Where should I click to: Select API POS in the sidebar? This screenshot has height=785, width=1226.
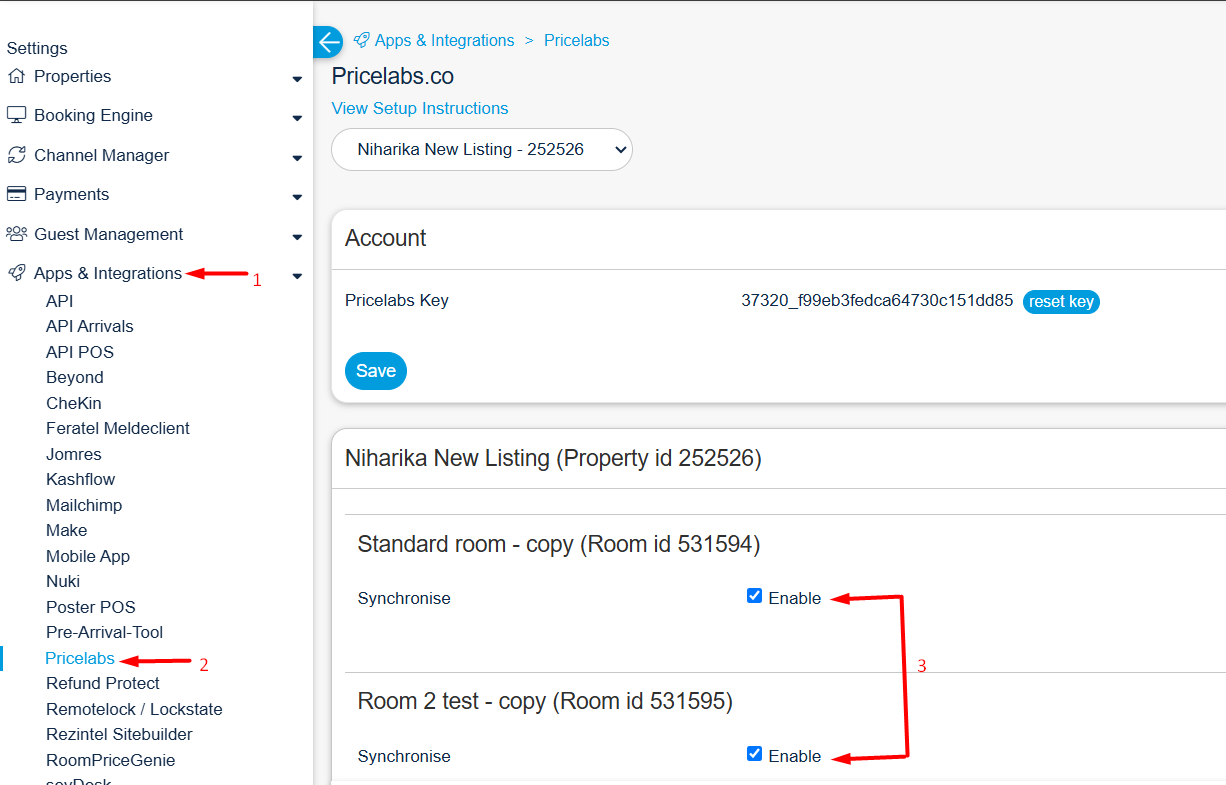click(80, 352)
